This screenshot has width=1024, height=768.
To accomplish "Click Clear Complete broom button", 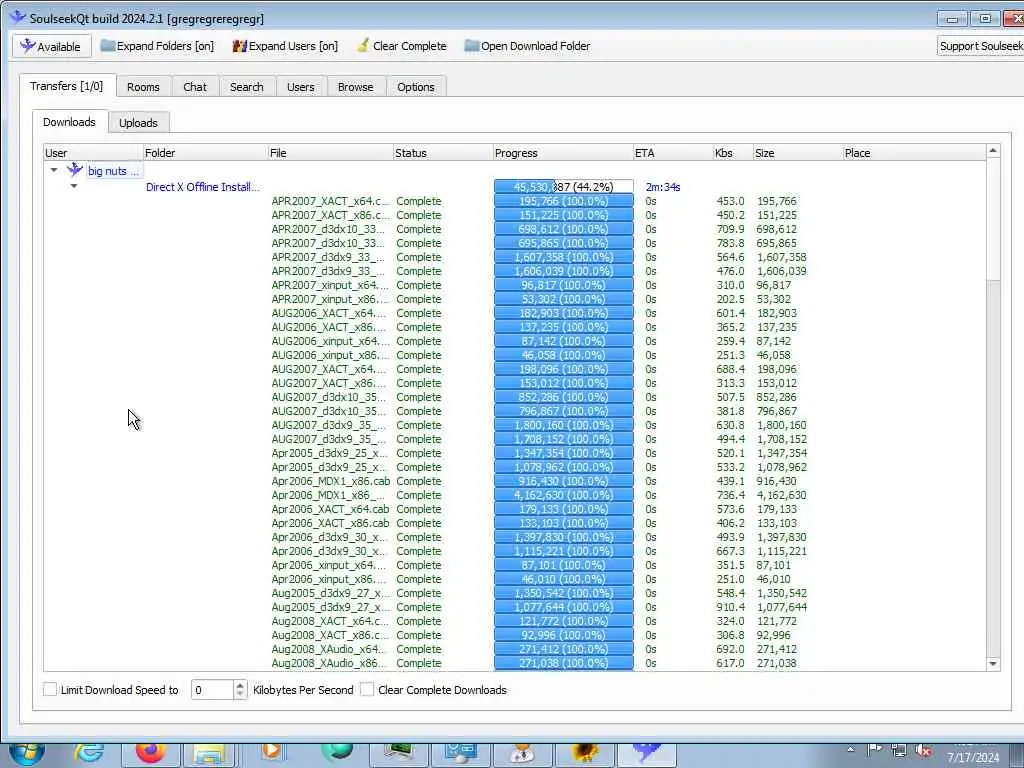I will [x=402, y=46].
